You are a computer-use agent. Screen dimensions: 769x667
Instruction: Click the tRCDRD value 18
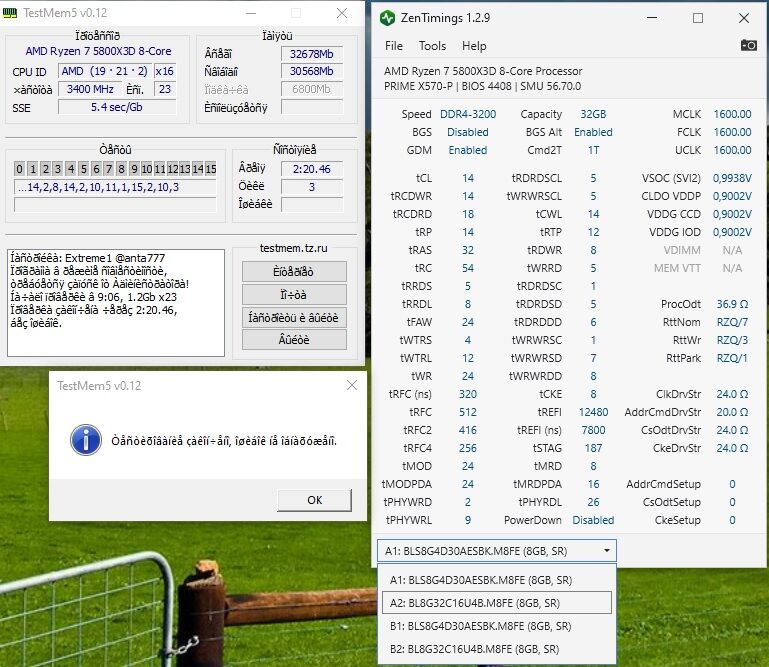(x=468, y=214)
